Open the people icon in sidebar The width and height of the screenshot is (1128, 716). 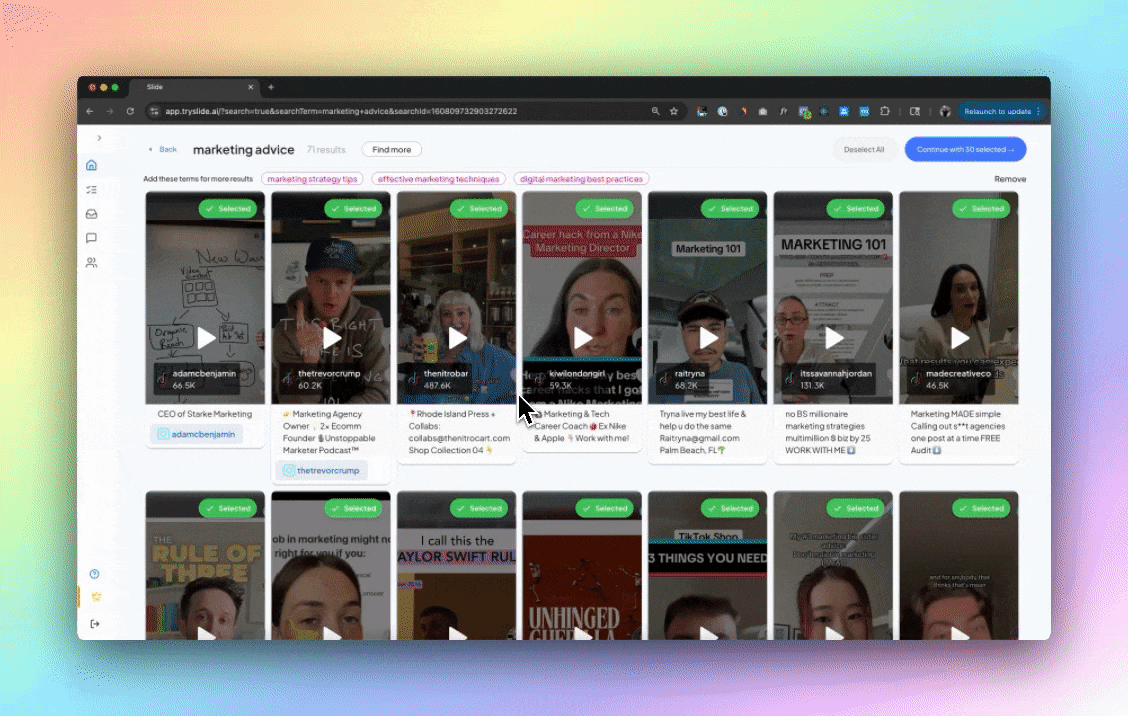91,263
